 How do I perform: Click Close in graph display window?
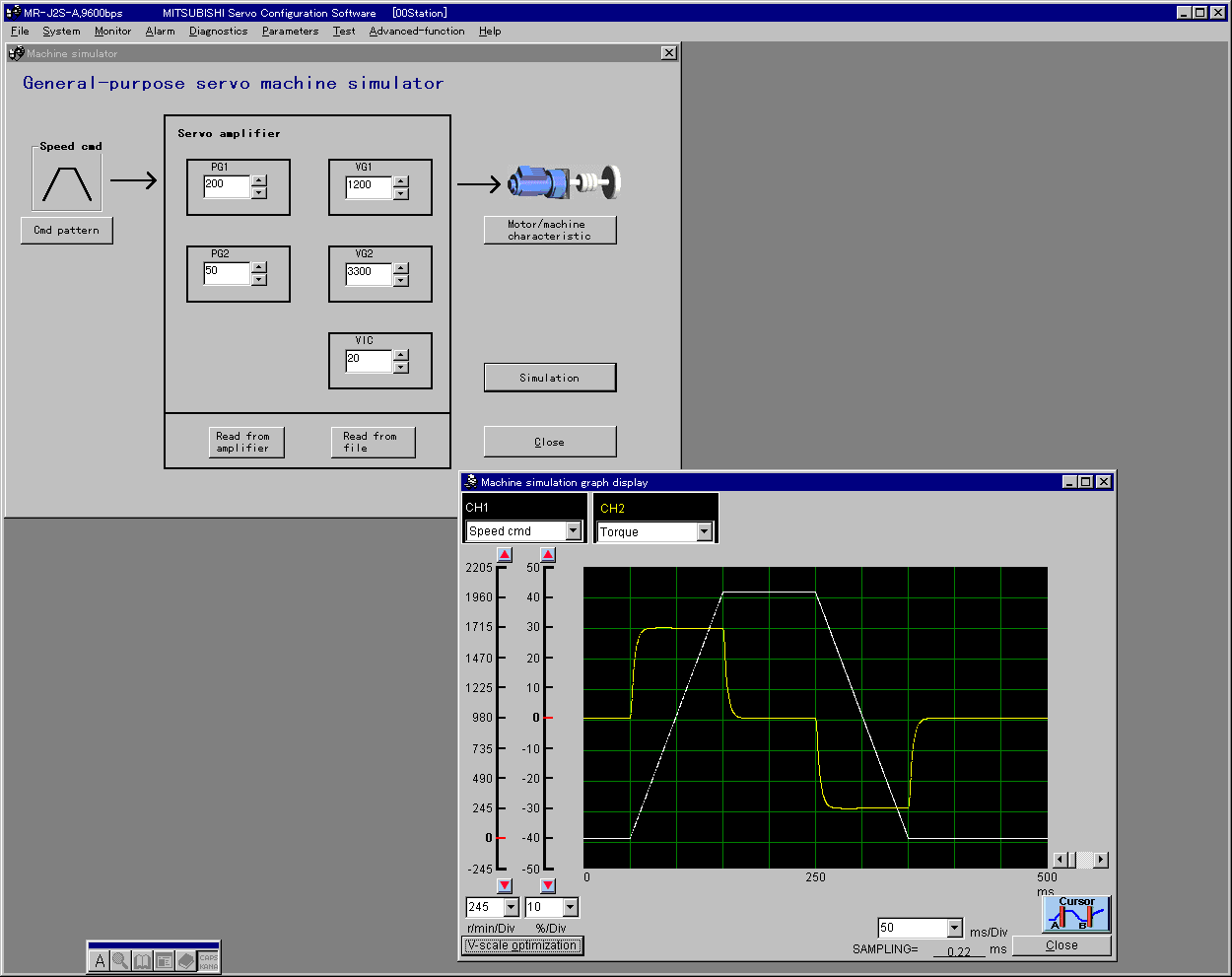[x=1061, y=944]
